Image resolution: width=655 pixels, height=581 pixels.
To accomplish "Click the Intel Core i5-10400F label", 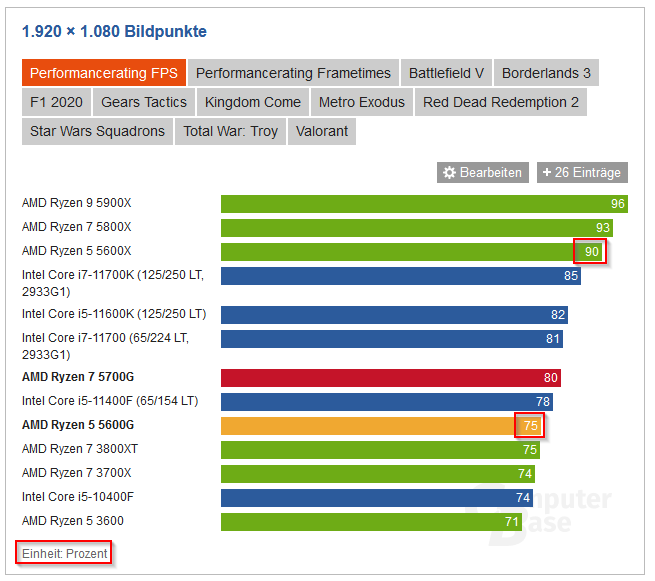I will [x=78, y=497].
